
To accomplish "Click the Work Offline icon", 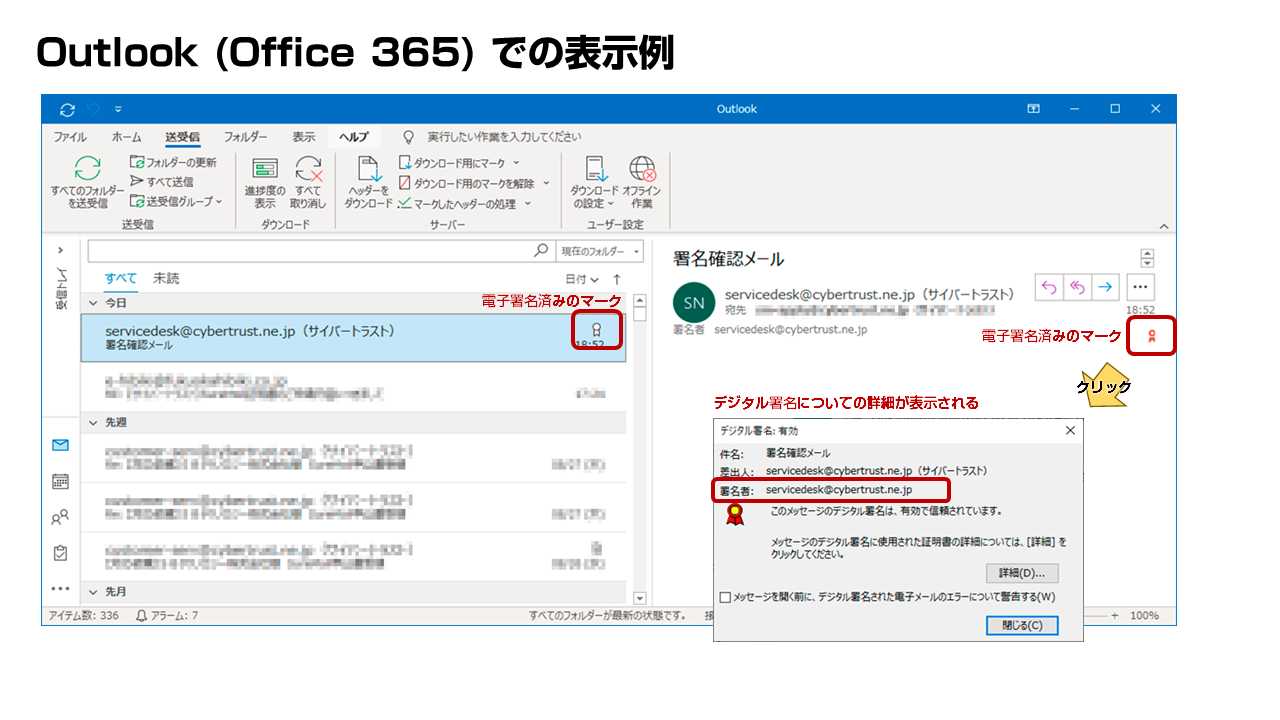I will coord(641,169).
